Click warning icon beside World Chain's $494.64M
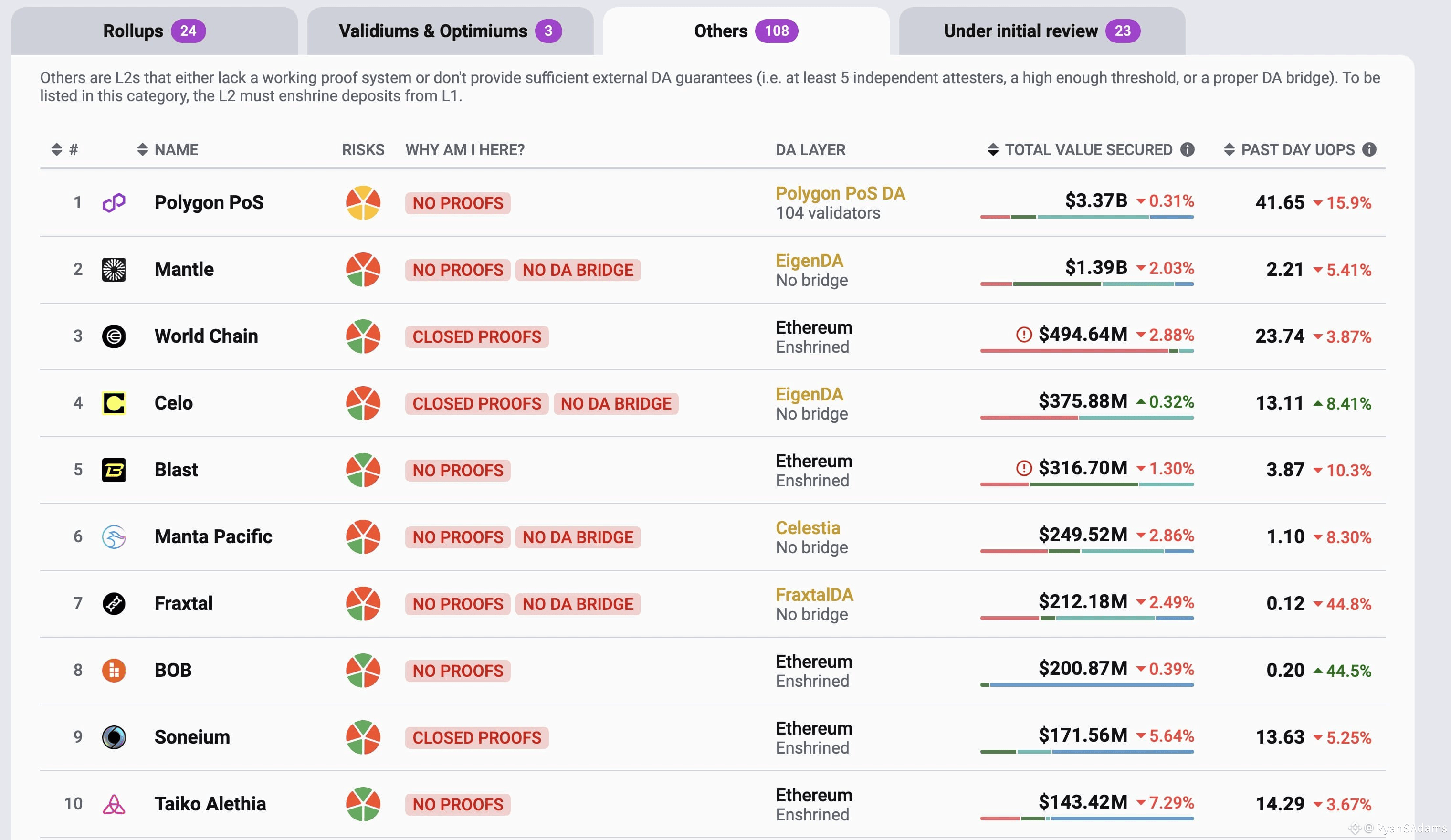Screen dimensions: 1451x840 1024,335
